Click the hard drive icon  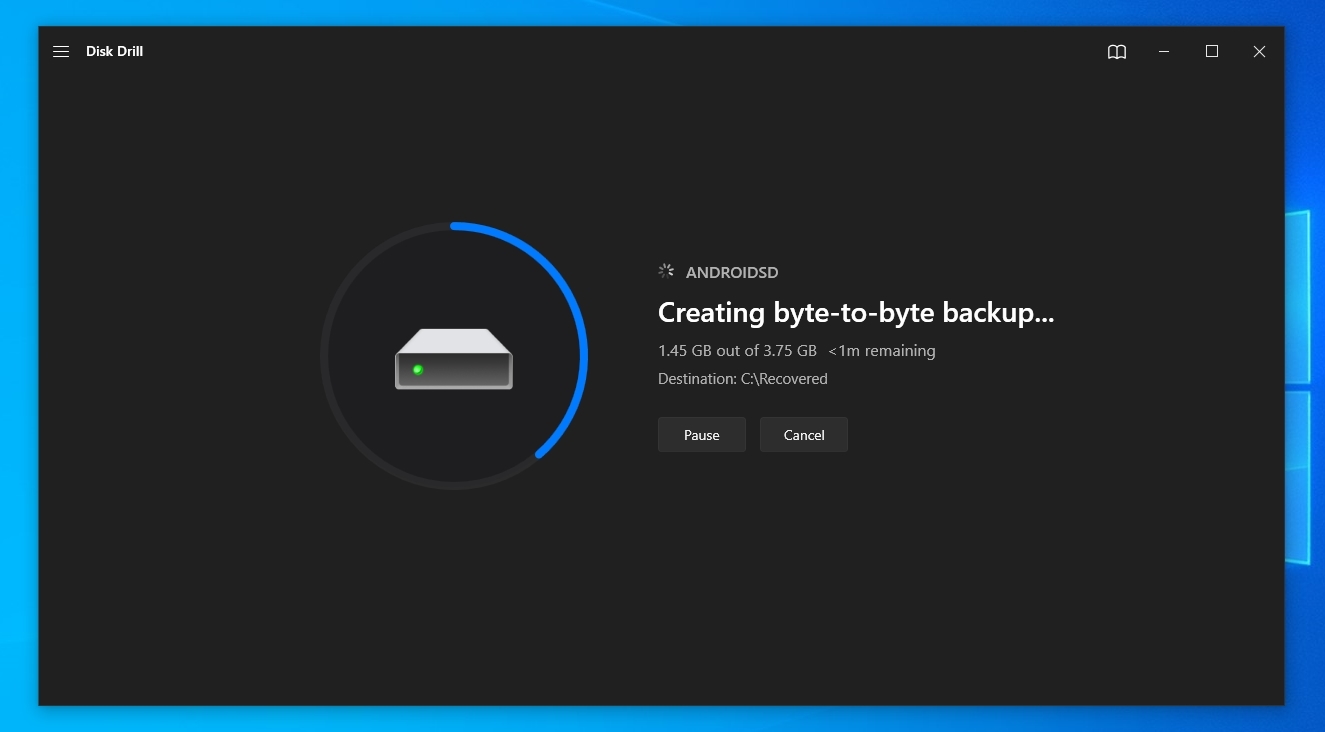(454, 359)
